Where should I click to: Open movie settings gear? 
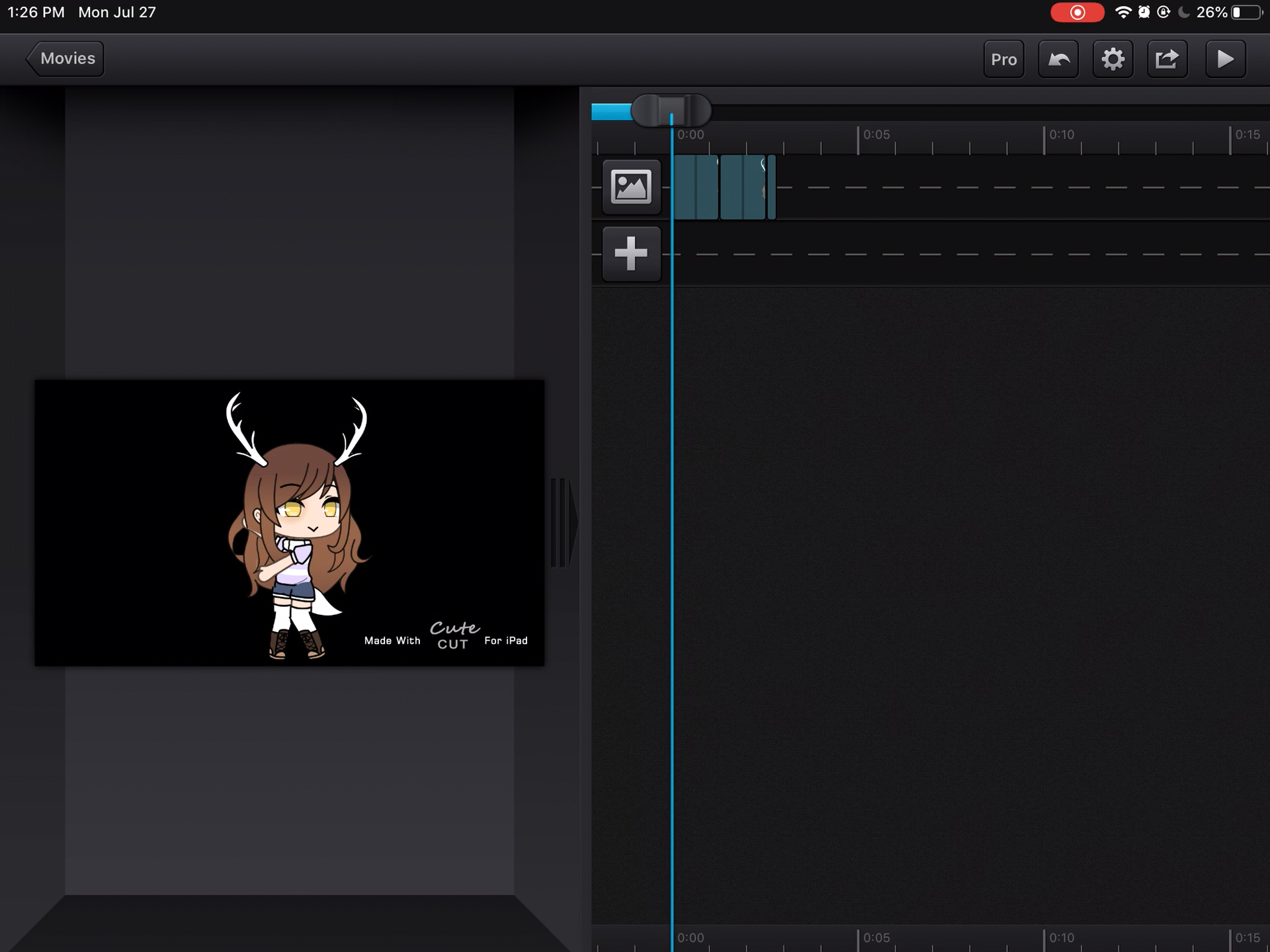1113,59
